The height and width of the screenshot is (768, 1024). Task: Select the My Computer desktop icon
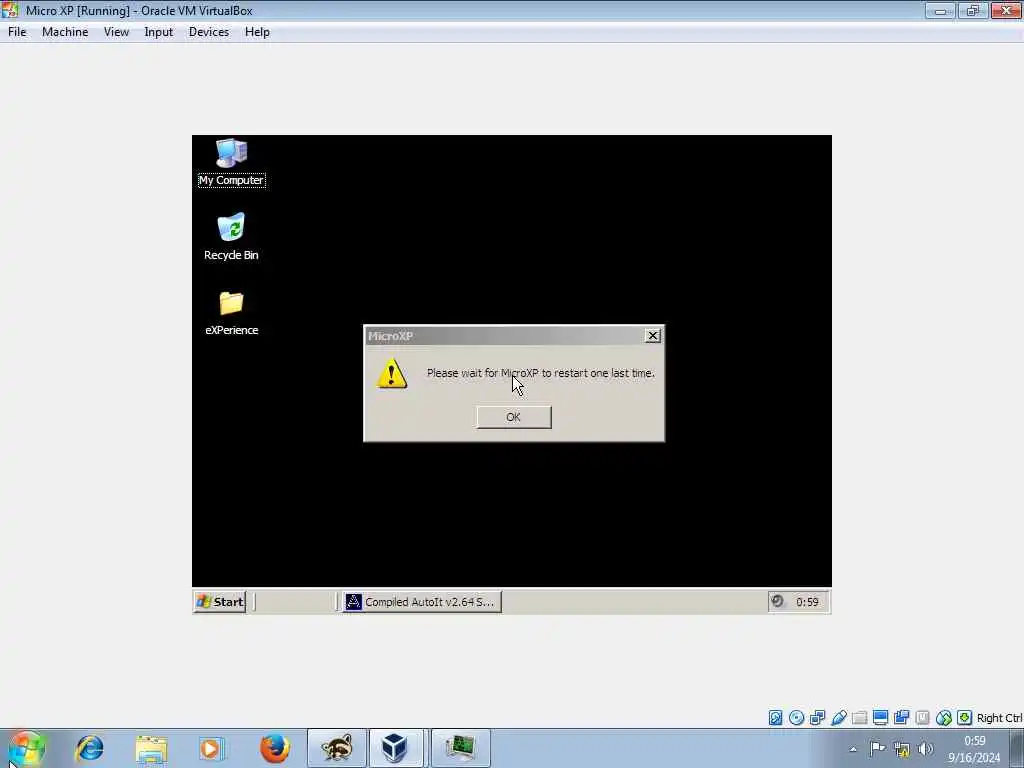pos(231,163)
